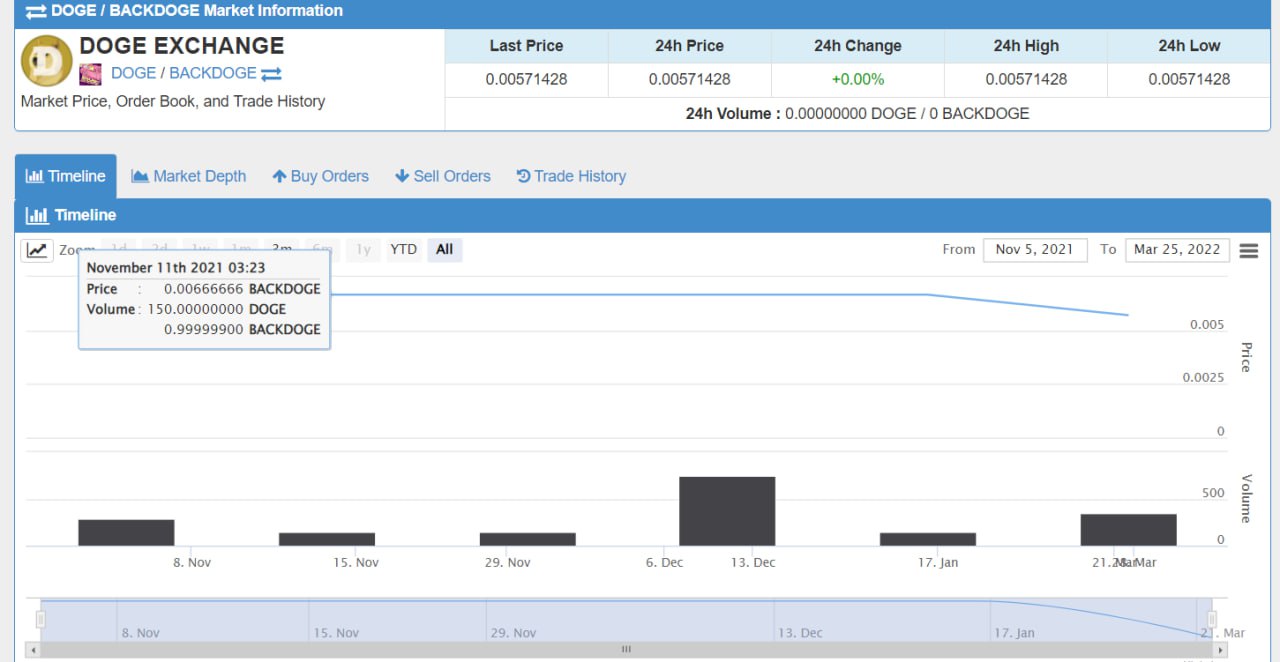Follow the DOGE link under the exchange title
The height and width of the screenshot is (662, 1280).
133,73
